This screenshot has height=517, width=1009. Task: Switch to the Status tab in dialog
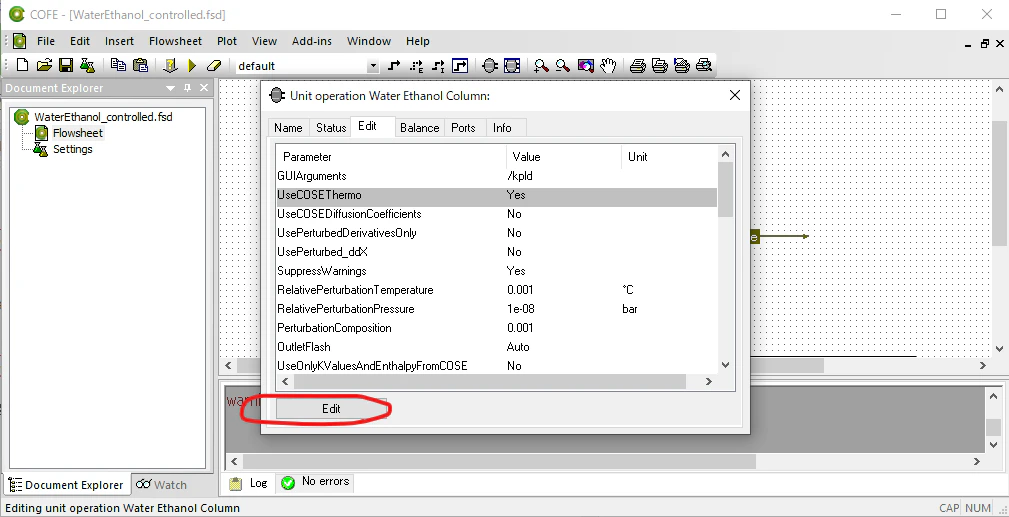point(331,127)
